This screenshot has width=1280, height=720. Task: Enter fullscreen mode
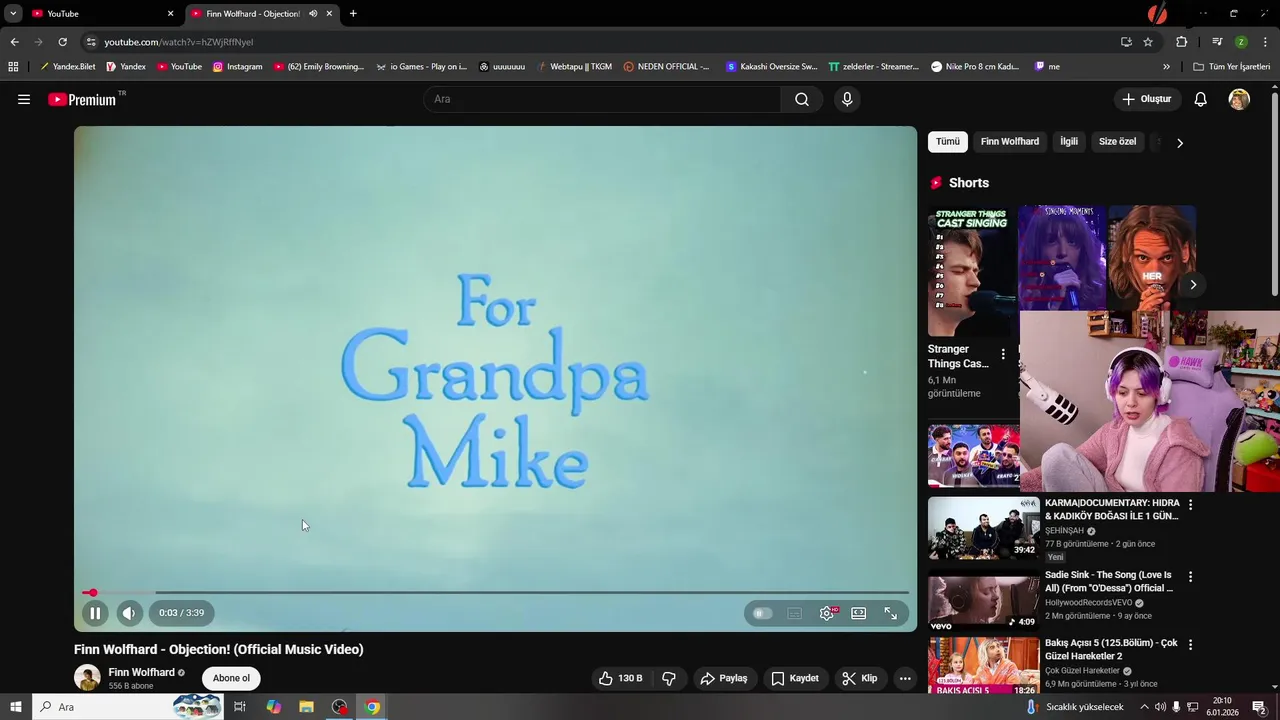[891, 613]
